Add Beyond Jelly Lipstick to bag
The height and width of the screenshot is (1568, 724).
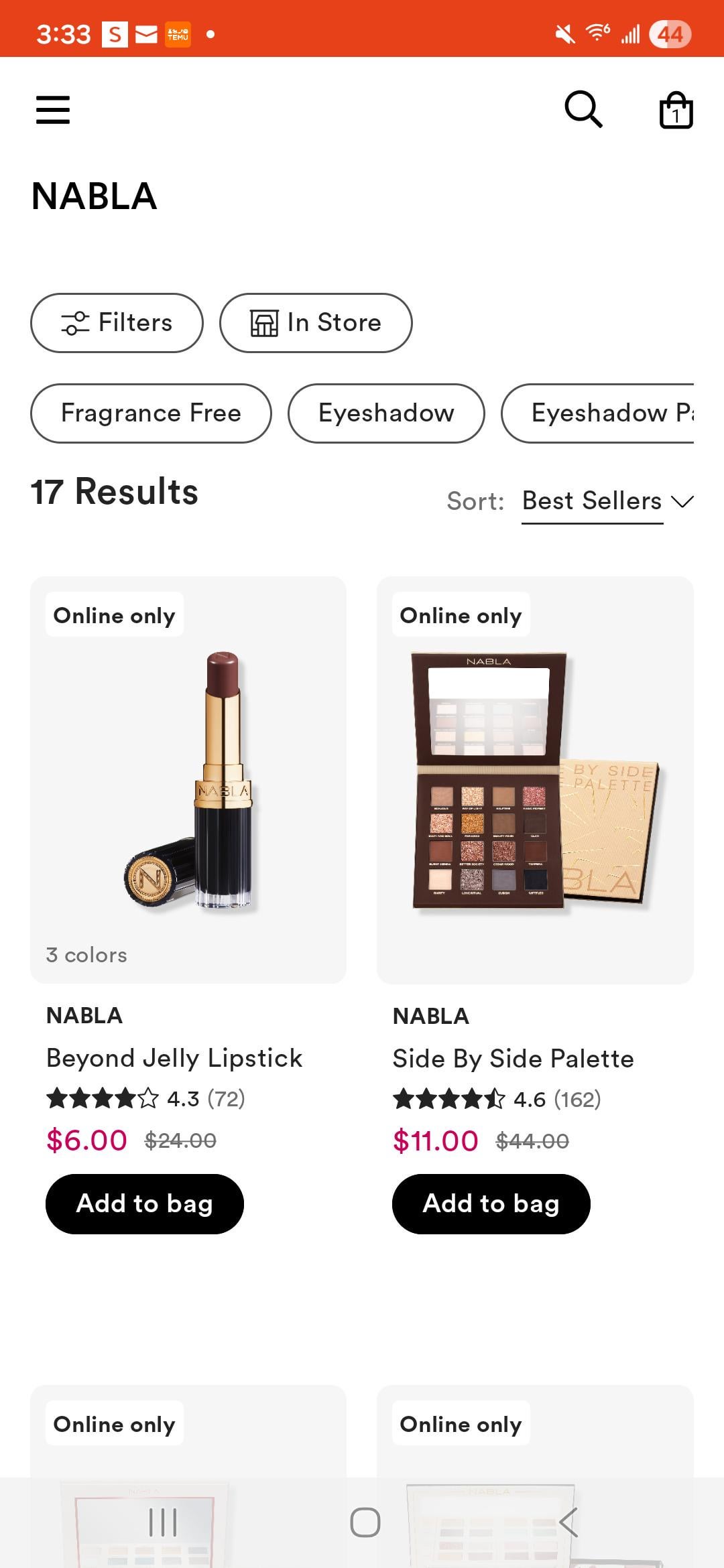tap(145, 1204)
